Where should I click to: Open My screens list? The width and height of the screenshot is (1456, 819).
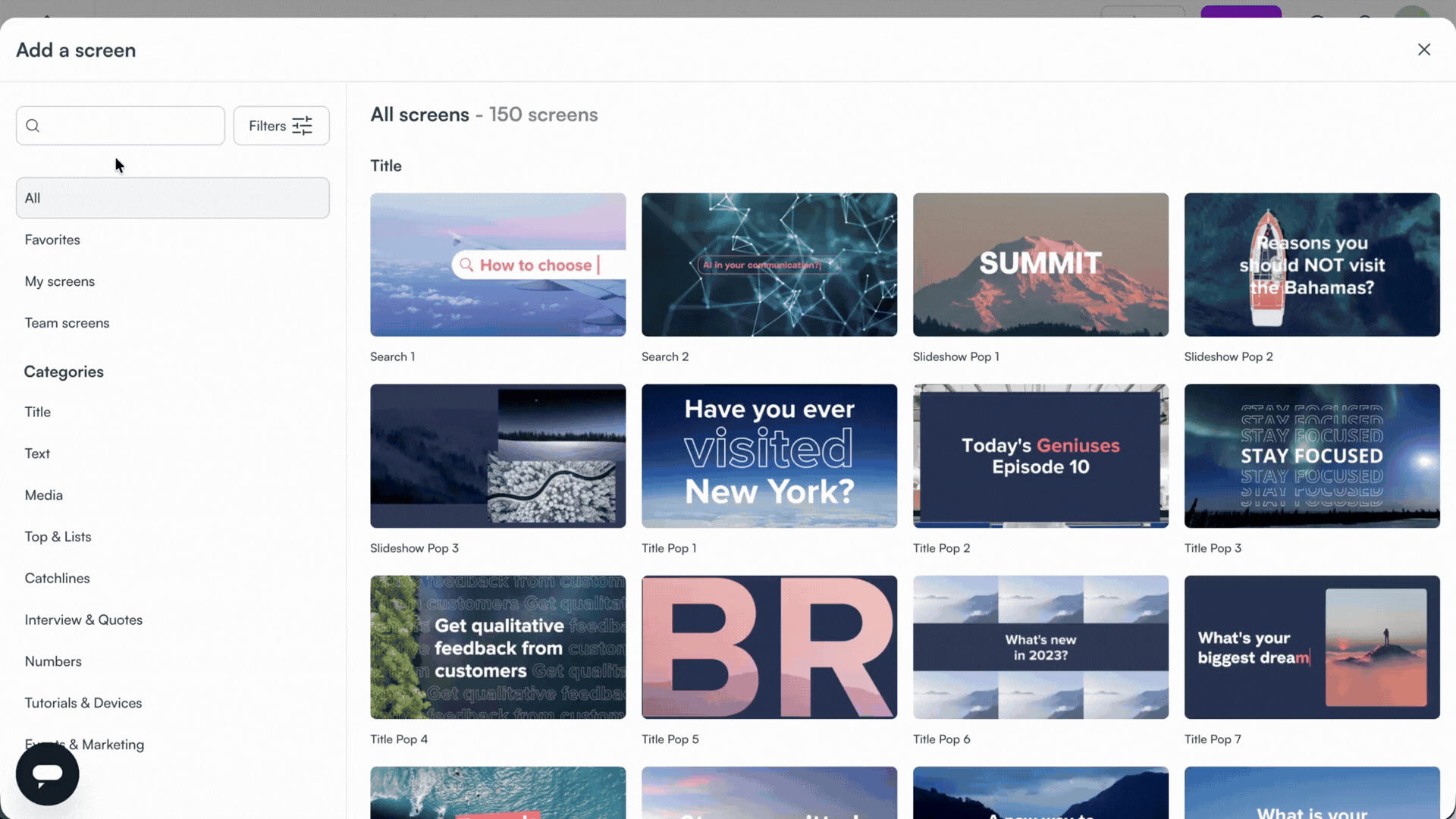[60, 281]
